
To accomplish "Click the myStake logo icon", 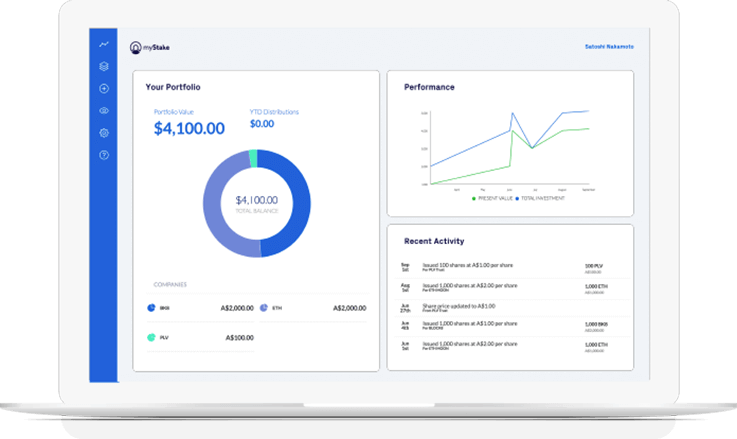I will (136, 47).
